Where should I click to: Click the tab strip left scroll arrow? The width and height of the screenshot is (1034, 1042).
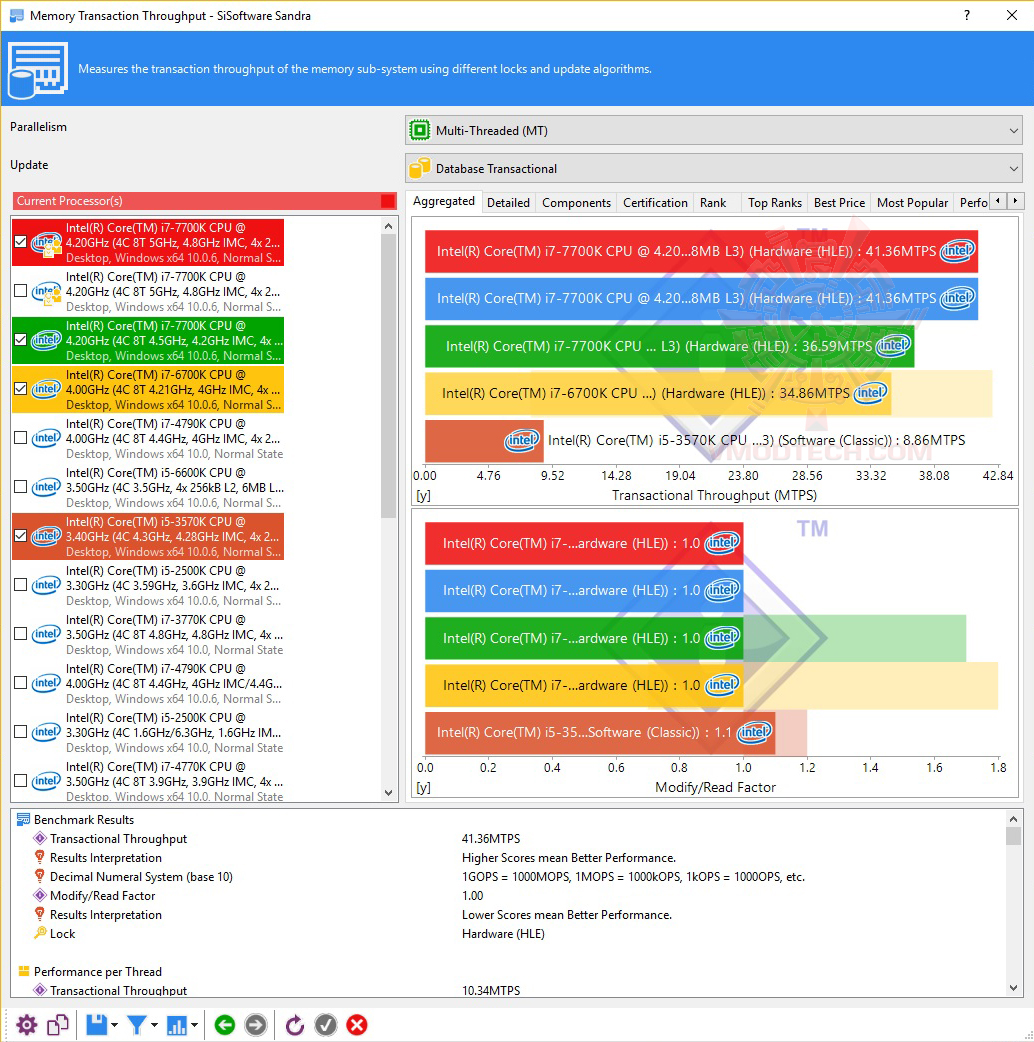[997, 200]
